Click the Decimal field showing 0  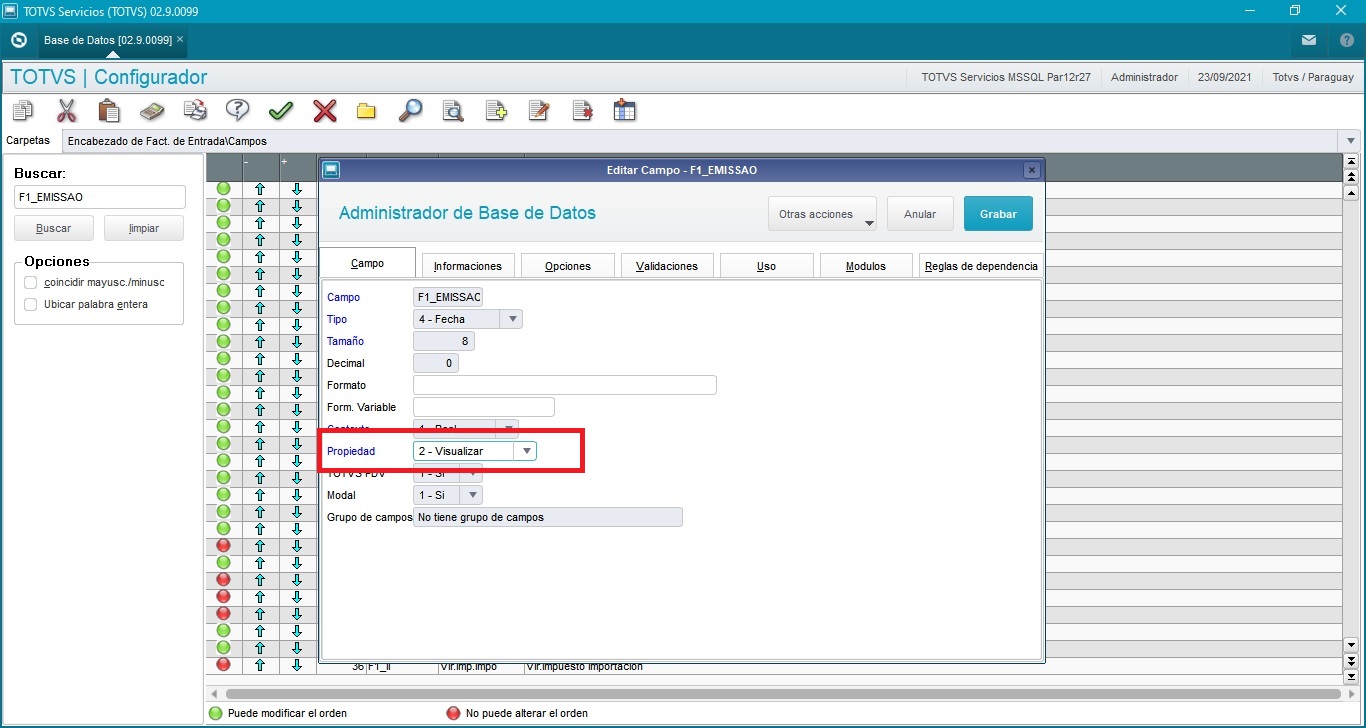pos(436,363)
